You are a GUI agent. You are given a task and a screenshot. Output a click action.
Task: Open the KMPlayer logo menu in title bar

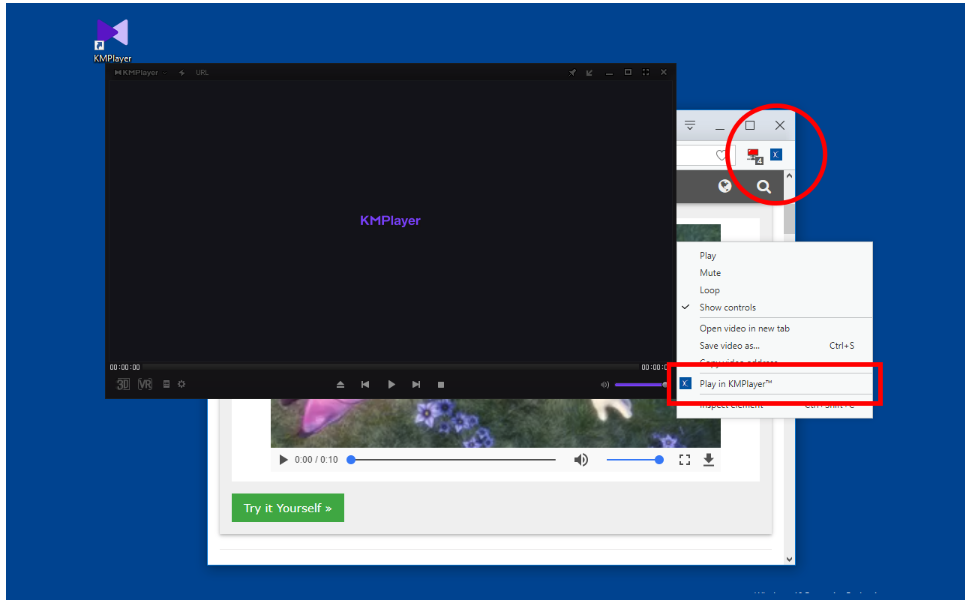pos(140,73)
